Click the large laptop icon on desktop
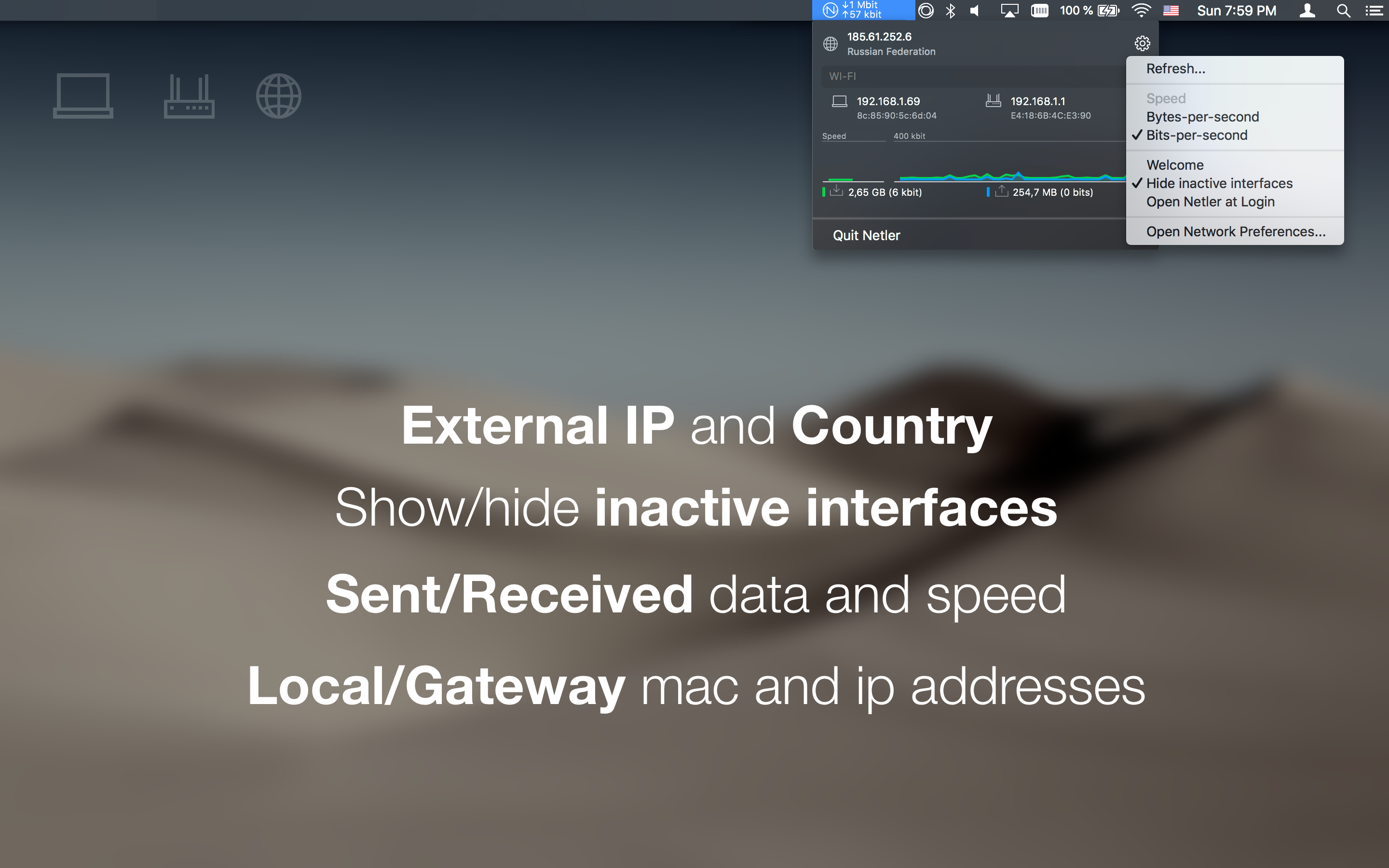 (83, 96)
